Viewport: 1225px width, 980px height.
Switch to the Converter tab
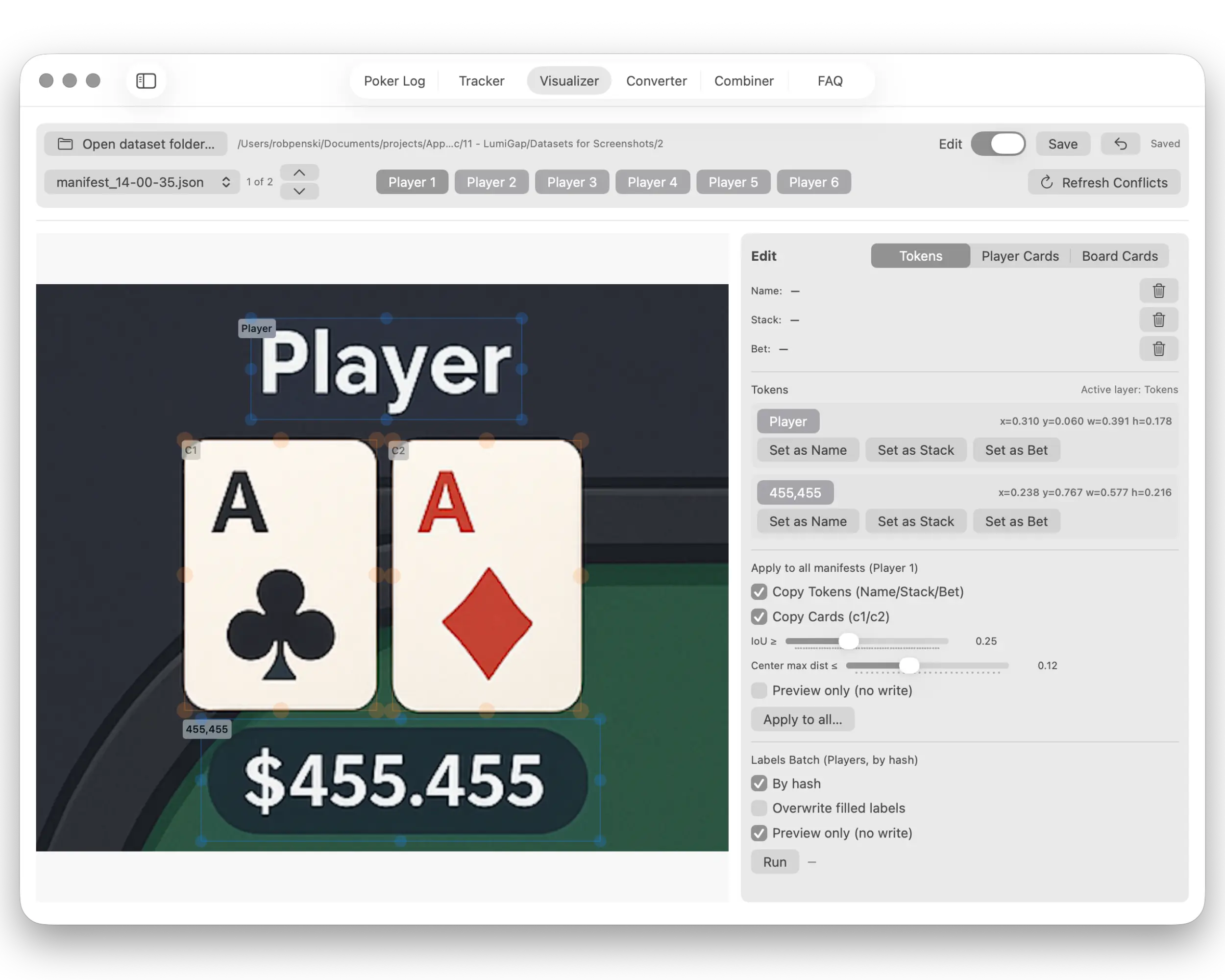pos(656,81)
